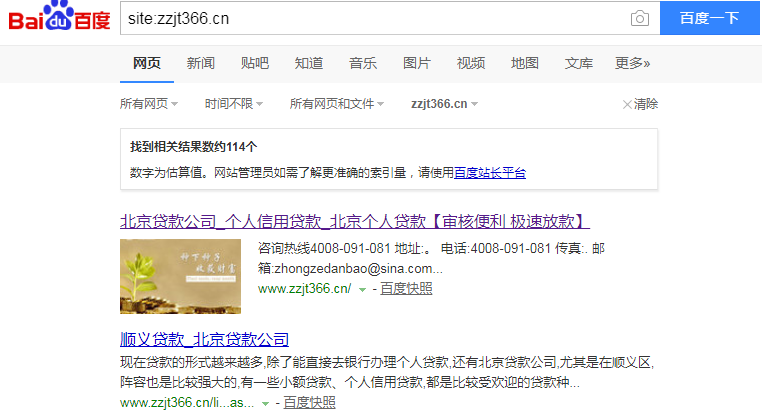Select the 地图 tab
Viewport: 762px width, 419px height.
(x=524, y=63)
